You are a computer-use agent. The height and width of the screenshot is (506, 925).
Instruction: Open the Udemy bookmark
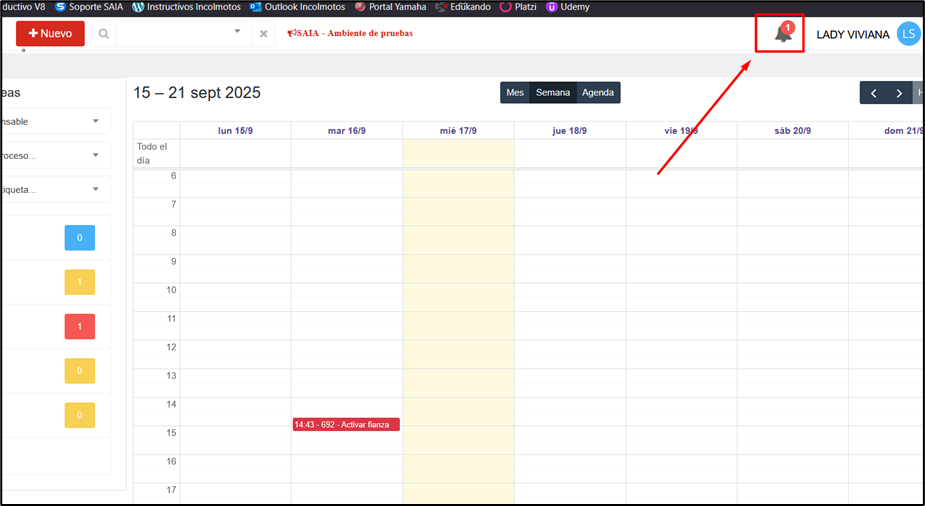point(568,7)
